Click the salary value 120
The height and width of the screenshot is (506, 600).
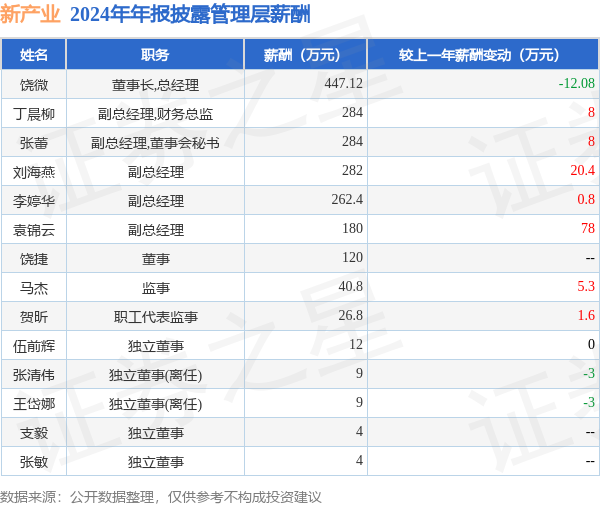[352, 257]
